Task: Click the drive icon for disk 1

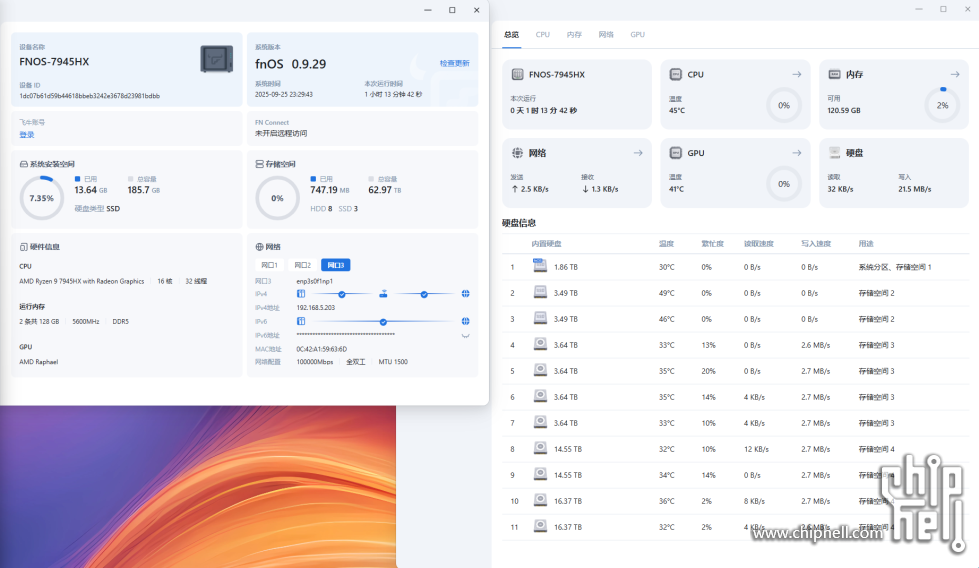Action: [540, 266]
